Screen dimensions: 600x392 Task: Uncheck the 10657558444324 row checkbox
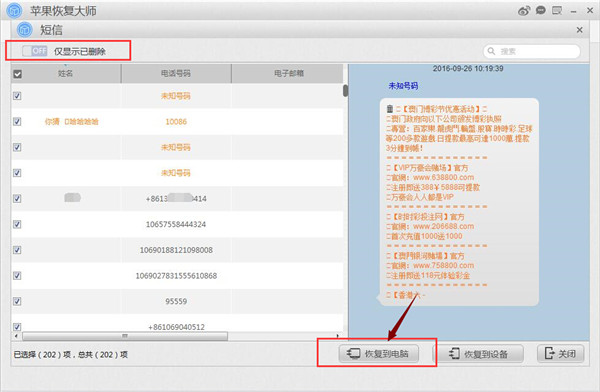(x=17, y=224)
